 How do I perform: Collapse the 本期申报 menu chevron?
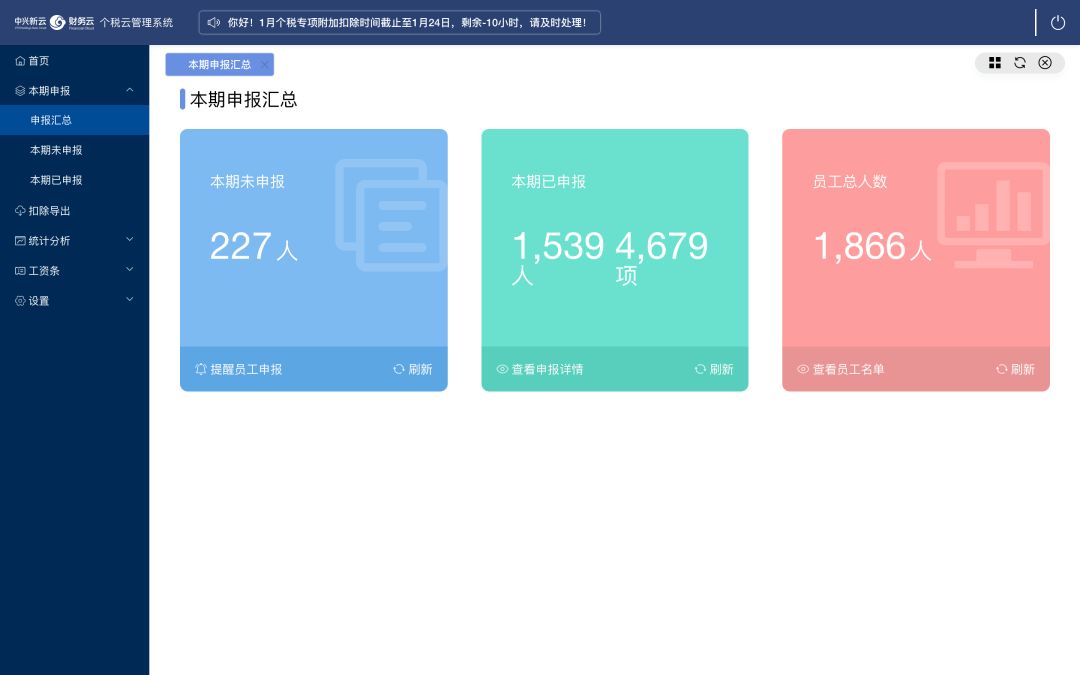pyautogui.click(x=129, y=90)
